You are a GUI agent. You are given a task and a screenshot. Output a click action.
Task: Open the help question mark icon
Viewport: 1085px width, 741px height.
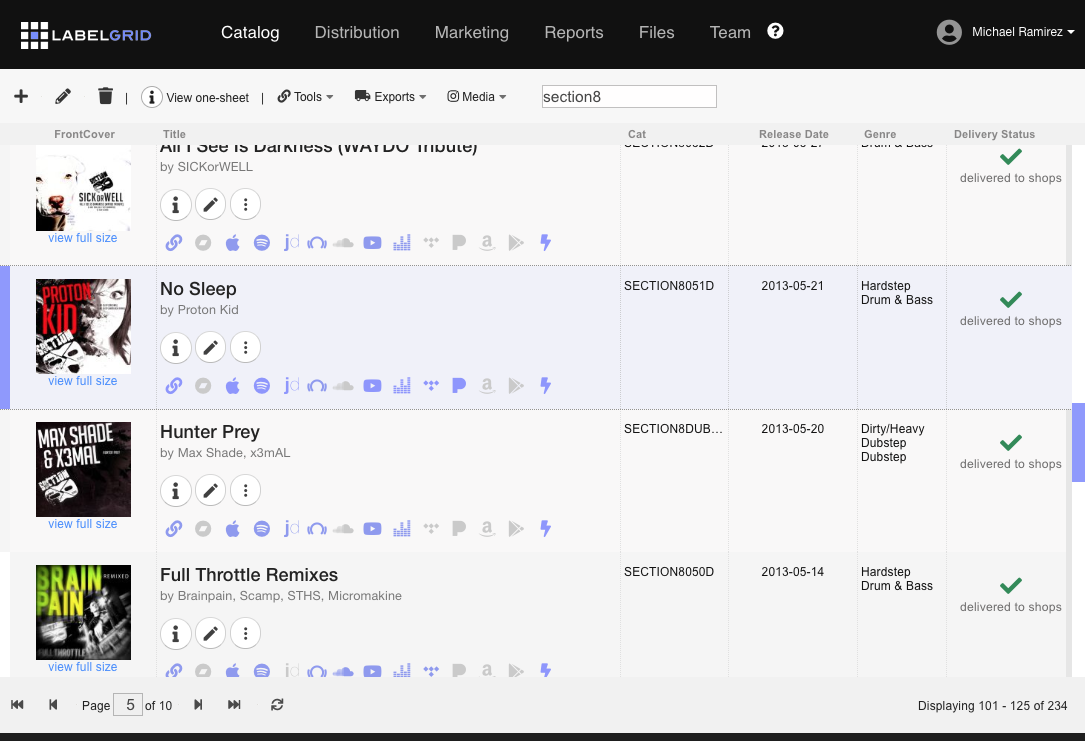(x=775, y=31)
